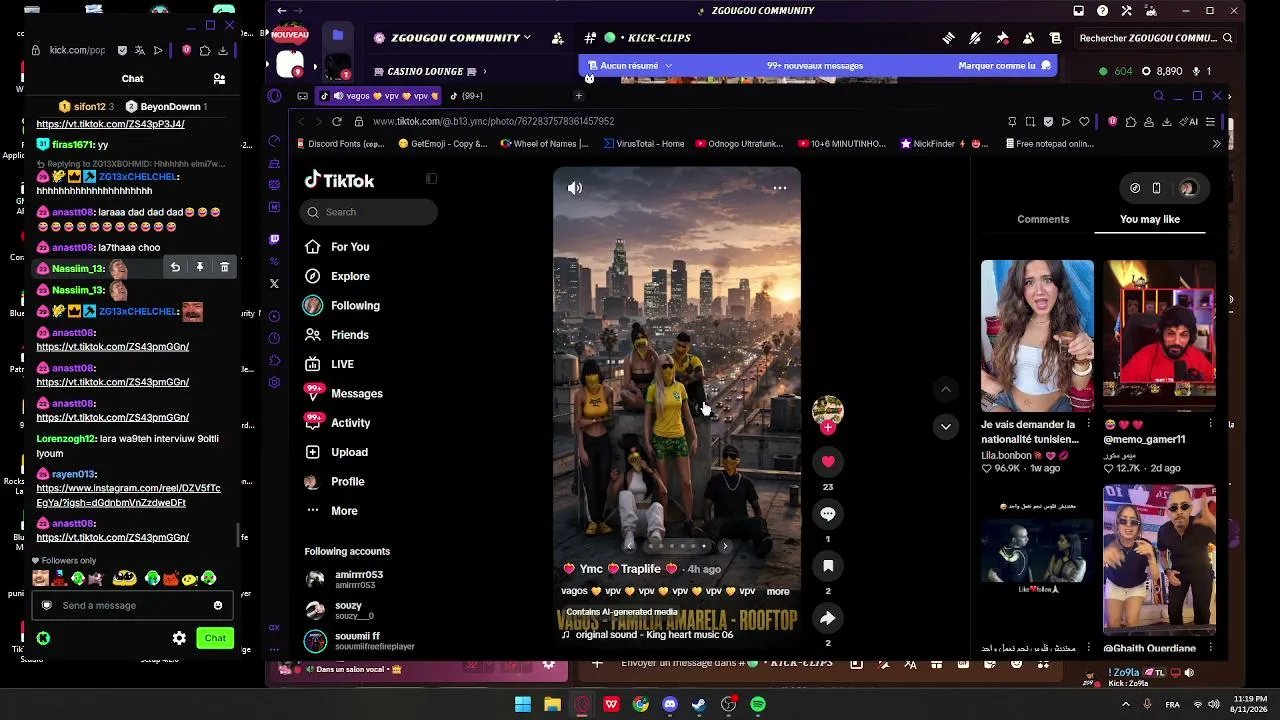Viewport: 1280px width, 720px height.
Task: Open the Opera GX easy setup menu
Action: pos(1210,122)
